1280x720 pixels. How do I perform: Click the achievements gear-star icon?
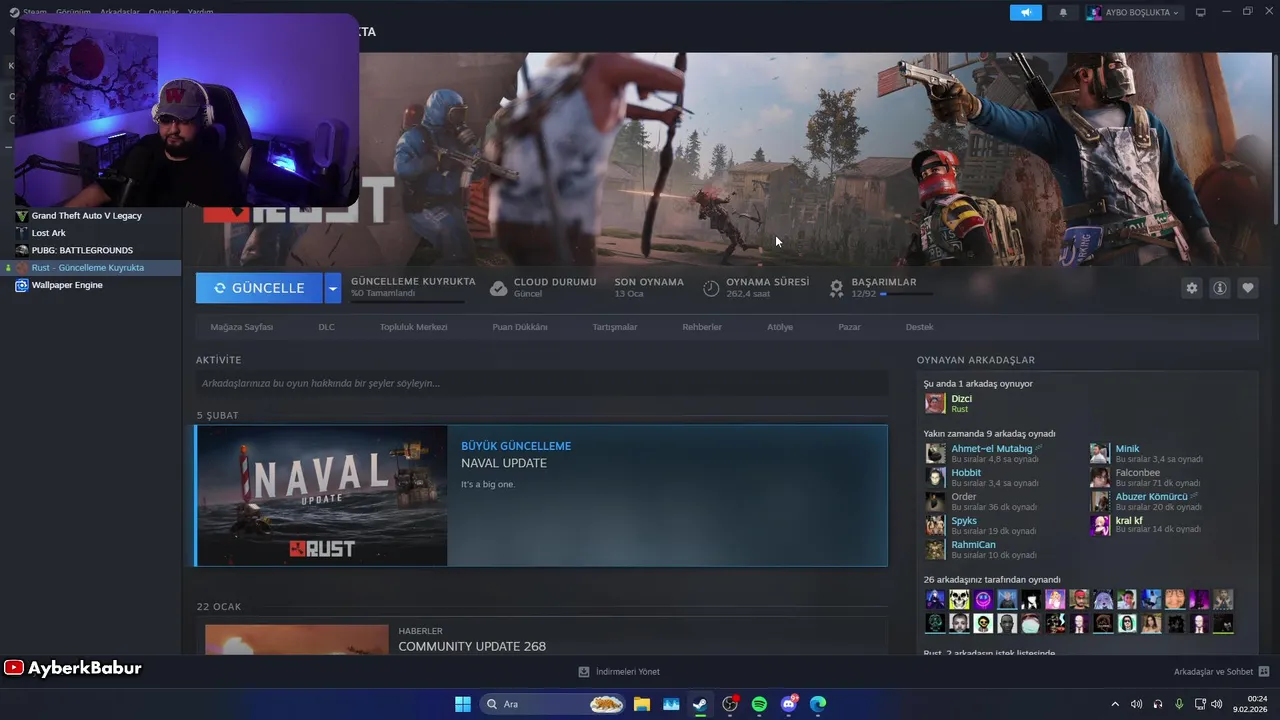coord(837,288)
